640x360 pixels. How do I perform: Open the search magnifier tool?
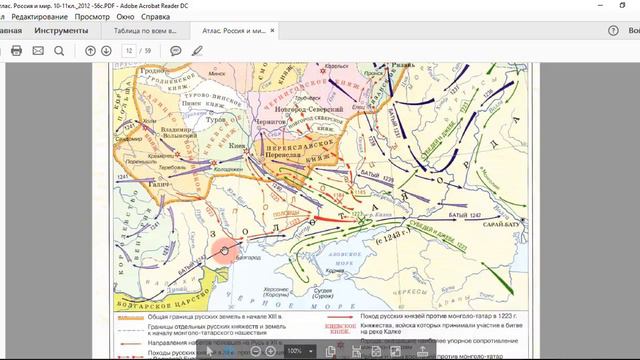59,51
